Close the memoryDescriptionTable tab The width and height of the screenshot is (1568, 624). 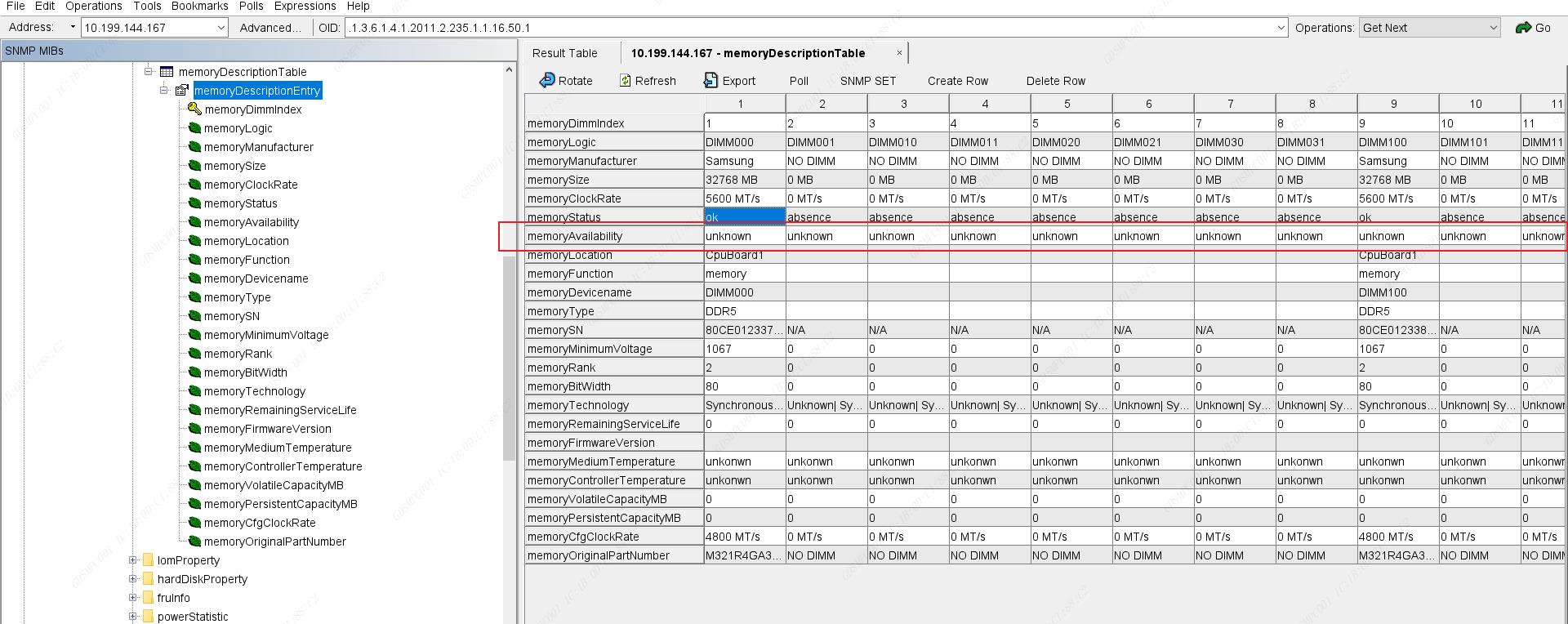click(x=899, y=53)
